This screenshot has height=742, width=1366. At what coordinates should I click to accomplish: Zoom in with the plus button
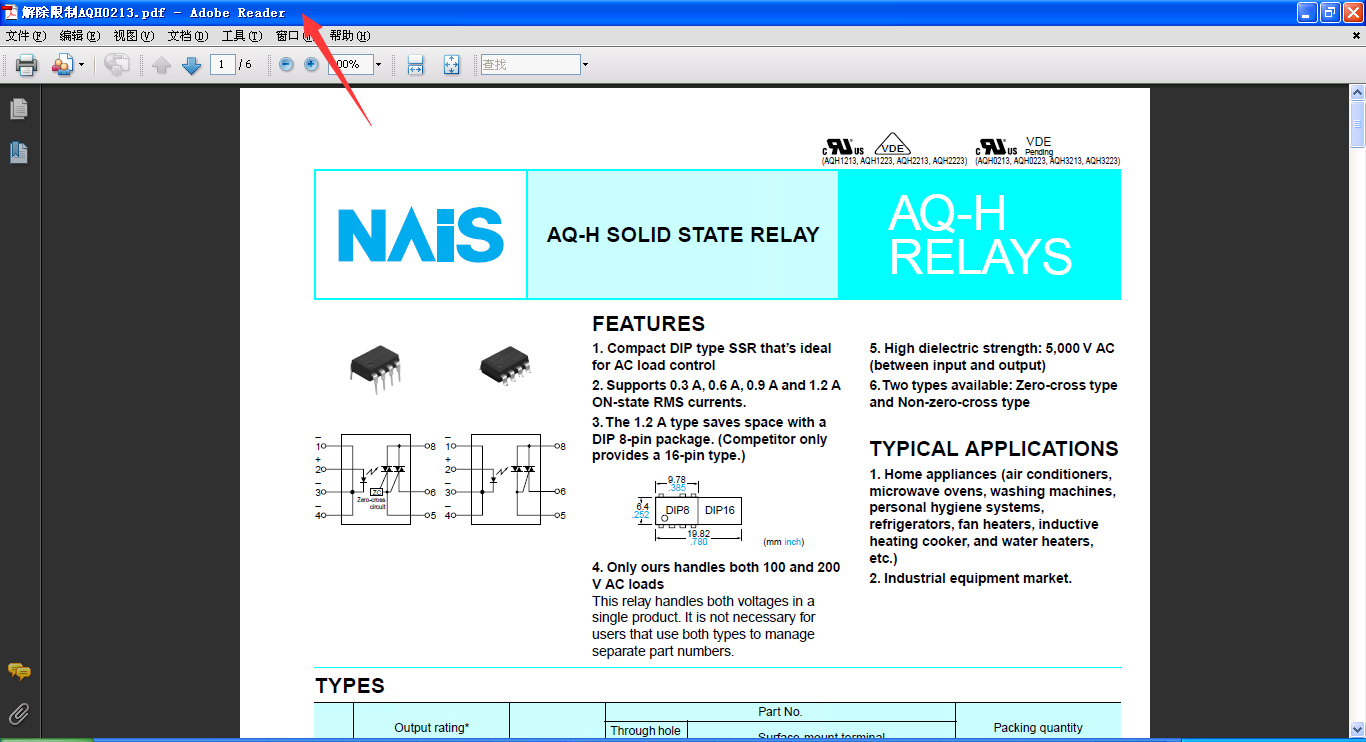pyautogui.click(x=311, y=64)
